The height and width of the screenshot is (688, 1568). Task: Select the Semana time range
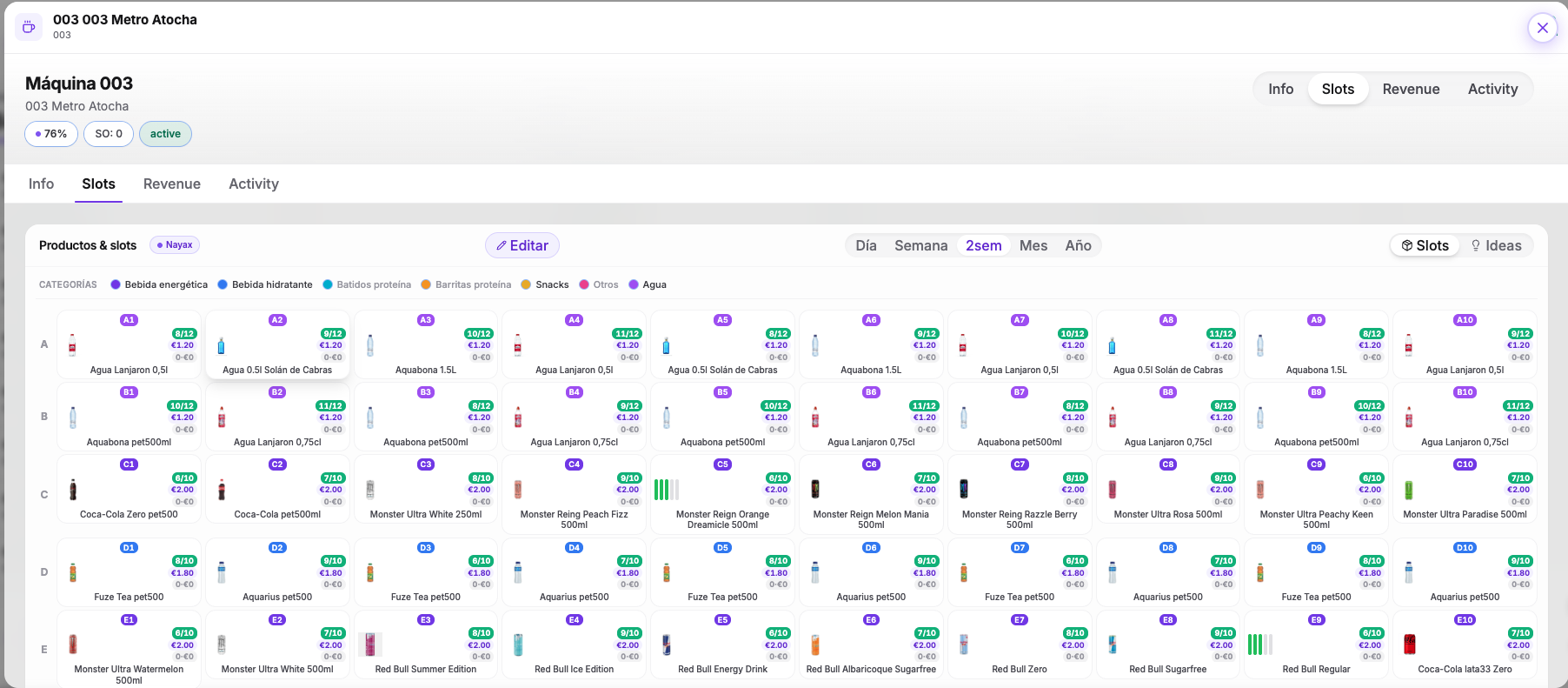pyautogui.click(x=920, y=245)
